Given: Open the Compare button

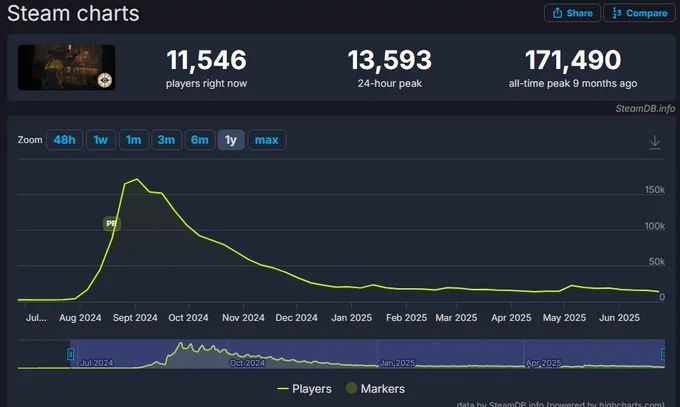Looking at the screenshot, I should [x=639, y=13].
